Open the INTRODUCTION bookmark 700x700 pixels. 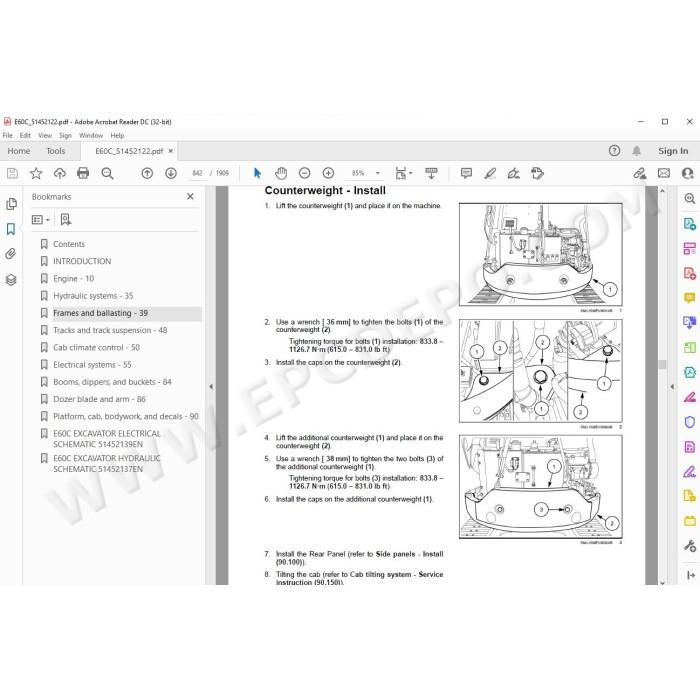(82, 261)
